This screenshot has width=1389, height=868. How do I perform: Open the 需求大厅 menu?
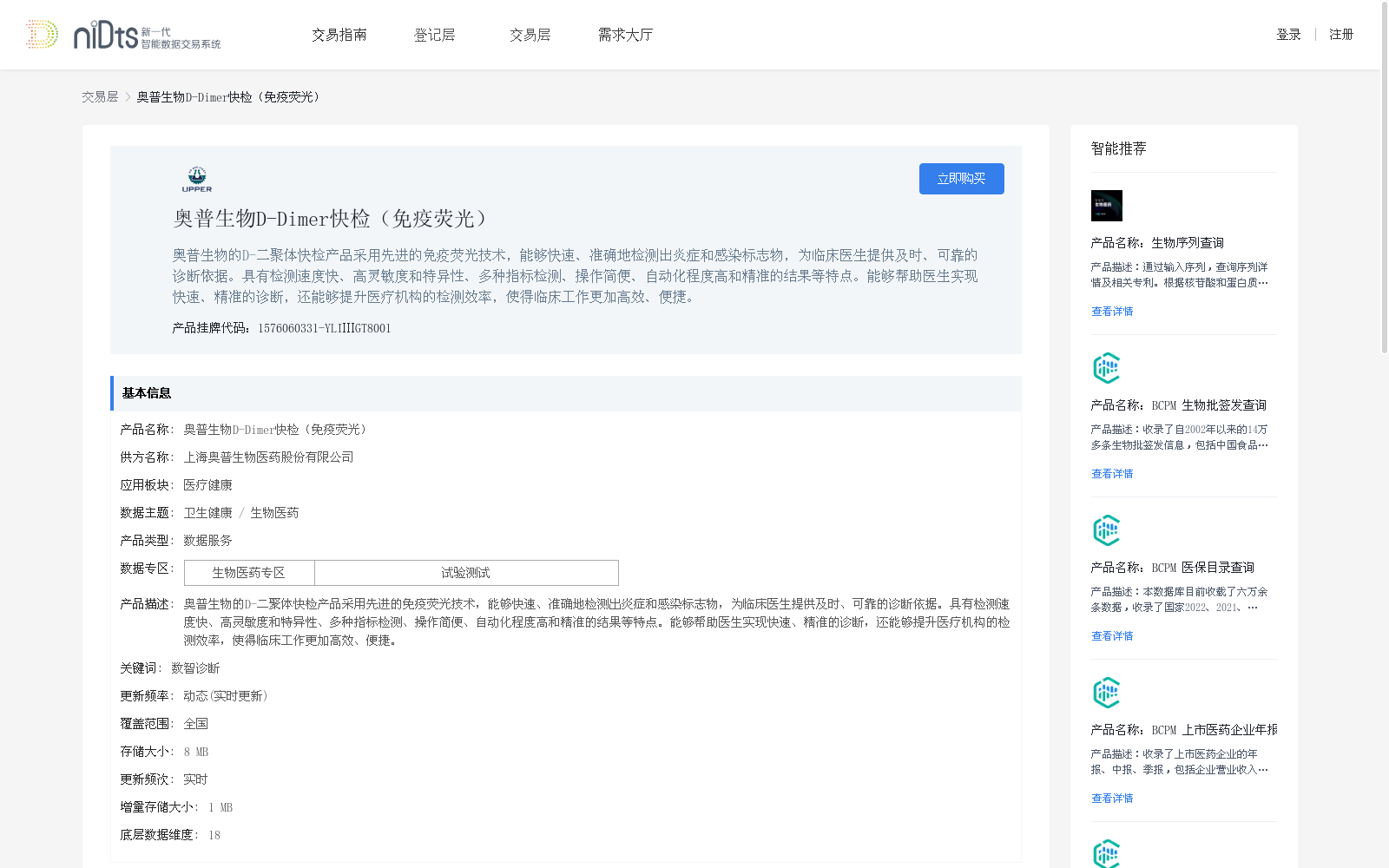[x=625, y=35]
